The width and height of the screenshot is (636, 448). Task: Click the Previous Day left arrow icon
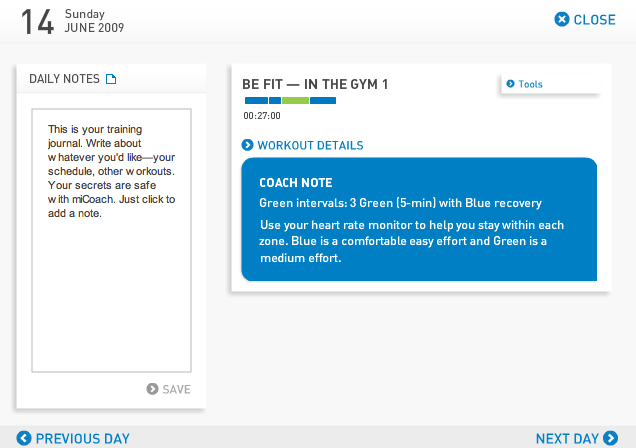[x=24, y=438]
